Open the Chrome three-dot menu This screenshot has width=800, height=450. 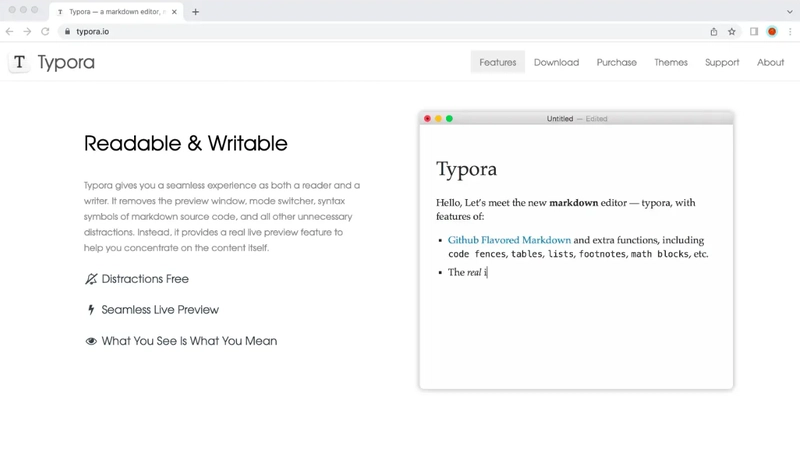(790, 32)
